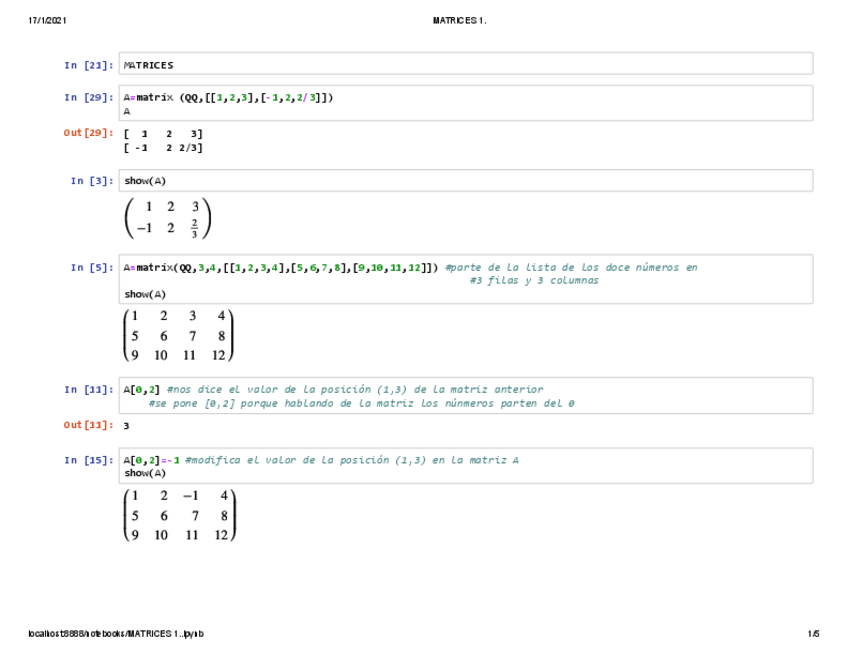Click the comment '#3 filas y 3 columnas'
The width and height of the screenshot is (848, 655).
pos(534,280)
